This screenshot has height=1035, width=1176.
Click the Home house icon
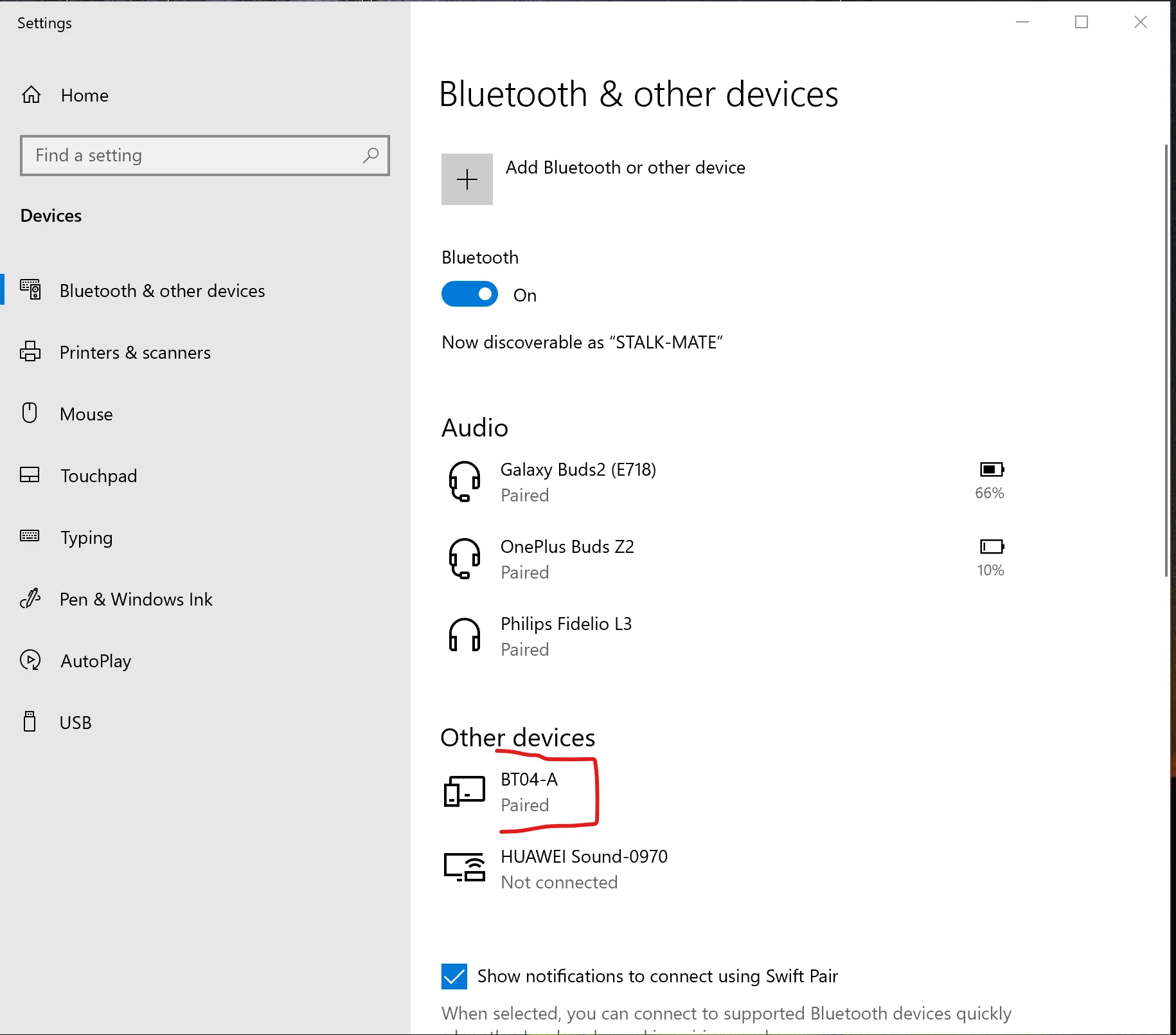pos(31,95)
